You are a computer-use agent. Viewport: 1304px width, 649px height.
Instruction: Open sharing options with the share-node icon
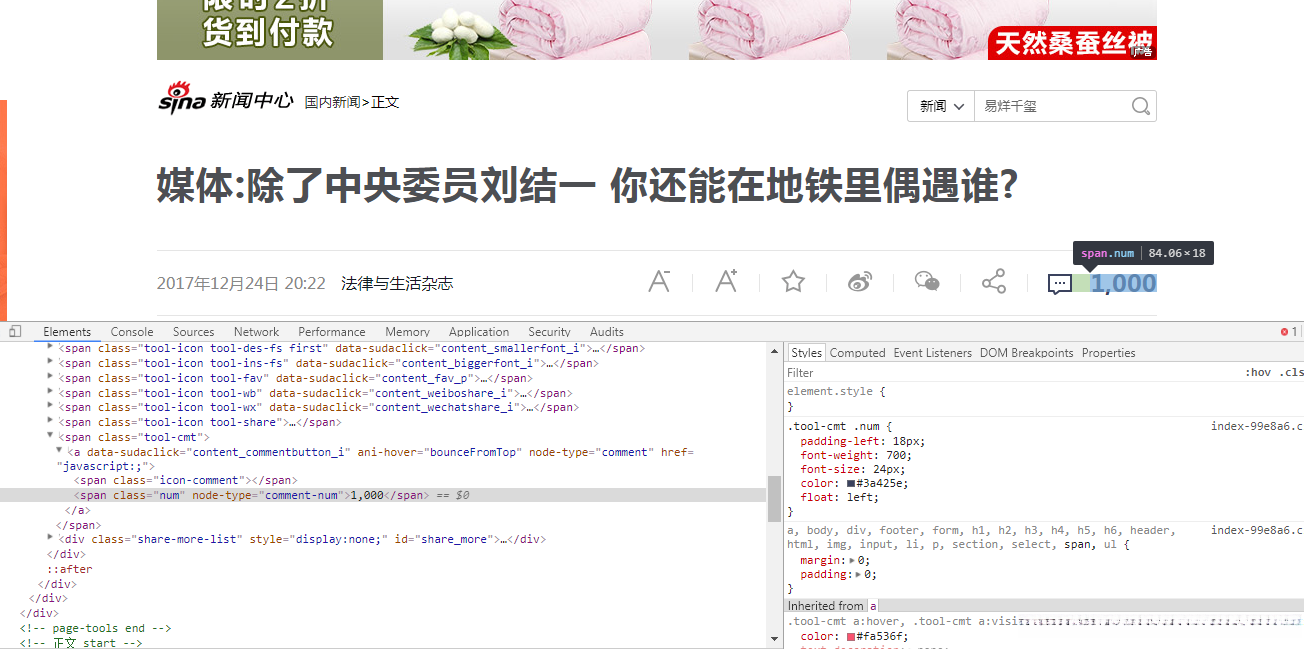click(993, 281)
